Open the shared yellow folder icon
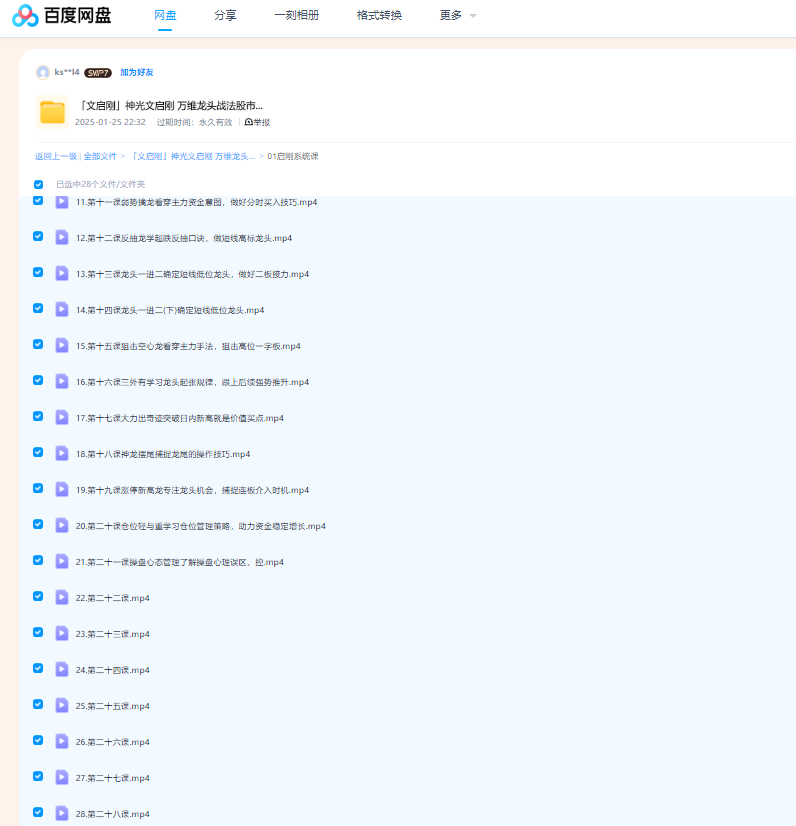 pos(52,112)
